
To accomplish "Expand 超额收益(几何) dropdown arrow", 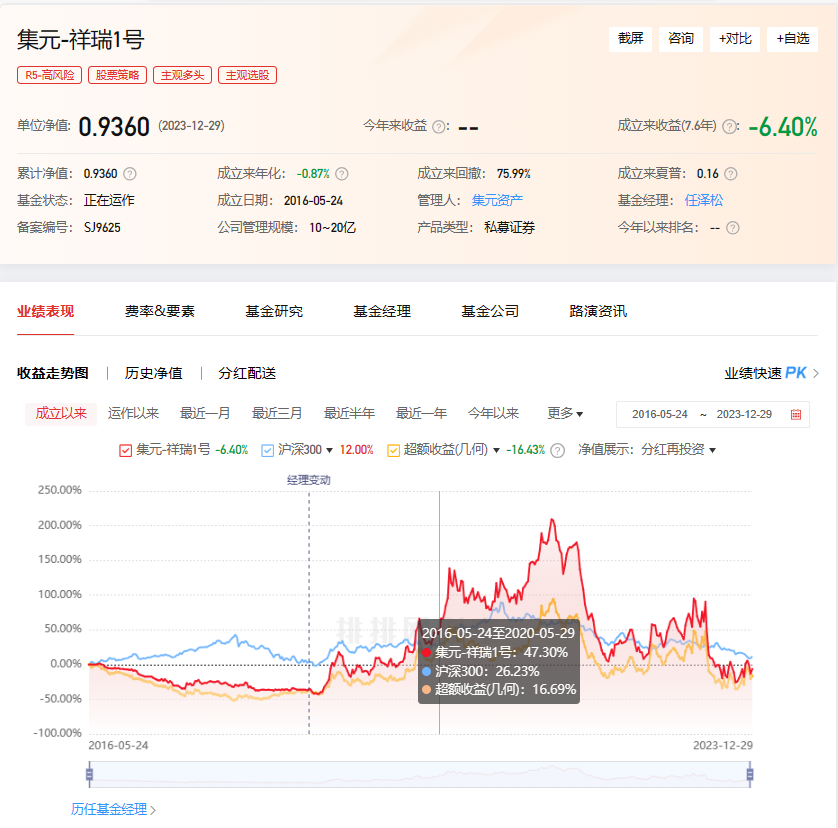I will (x=496, y=451).
